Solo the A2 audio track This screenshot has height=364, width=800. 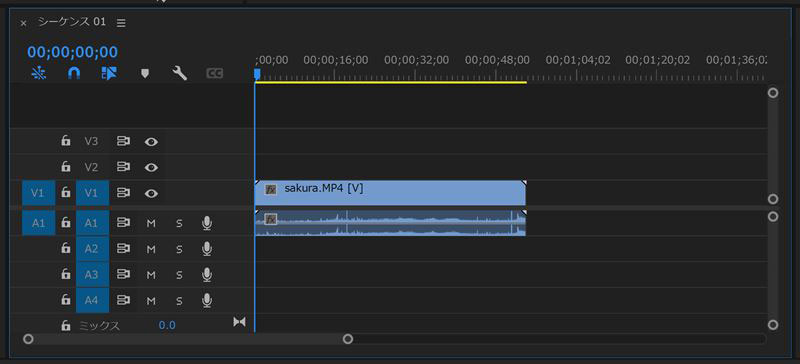179,250
